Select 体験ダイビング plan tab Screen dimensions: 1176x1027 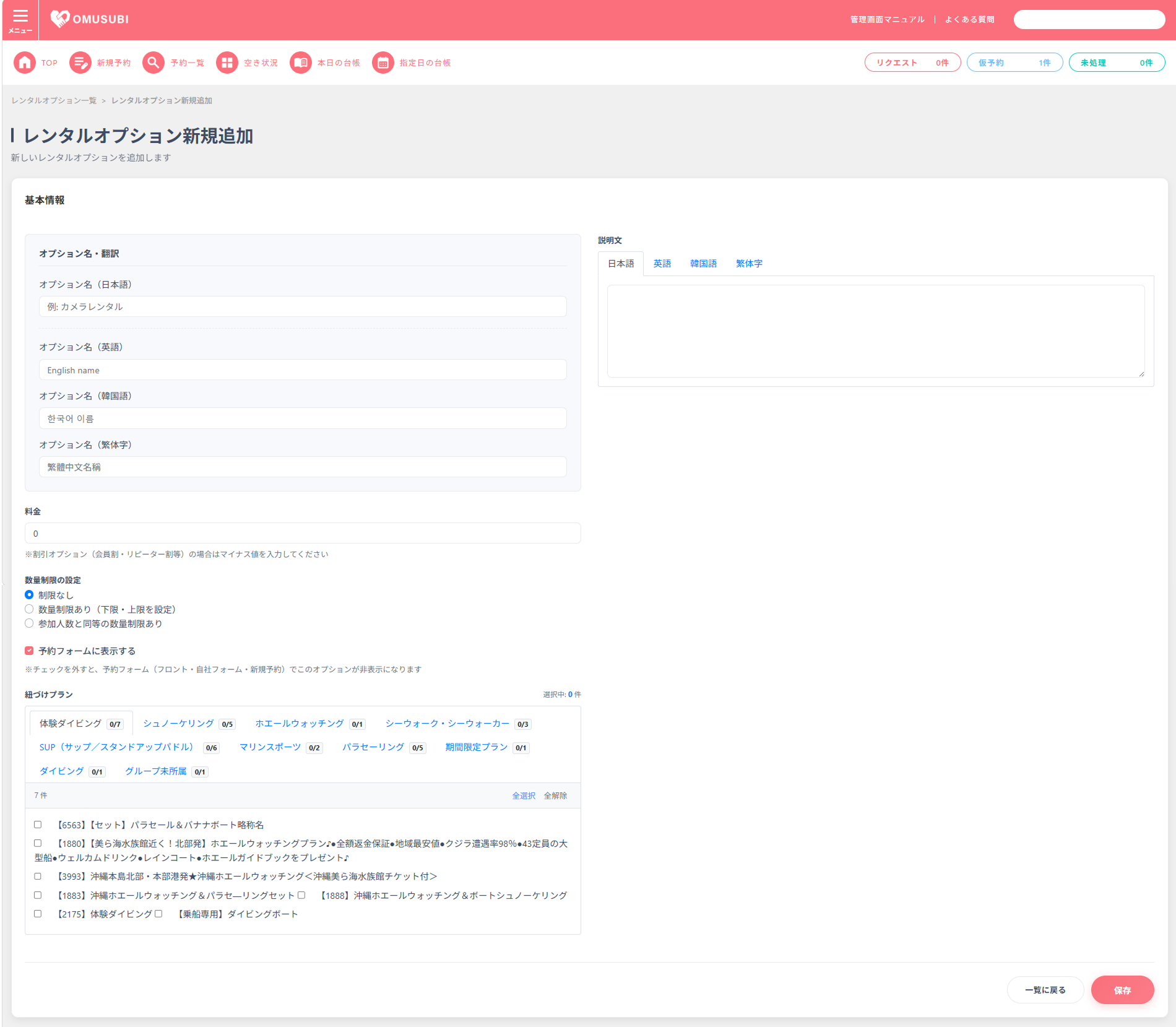pyautogui.click(x=81, y=724)
